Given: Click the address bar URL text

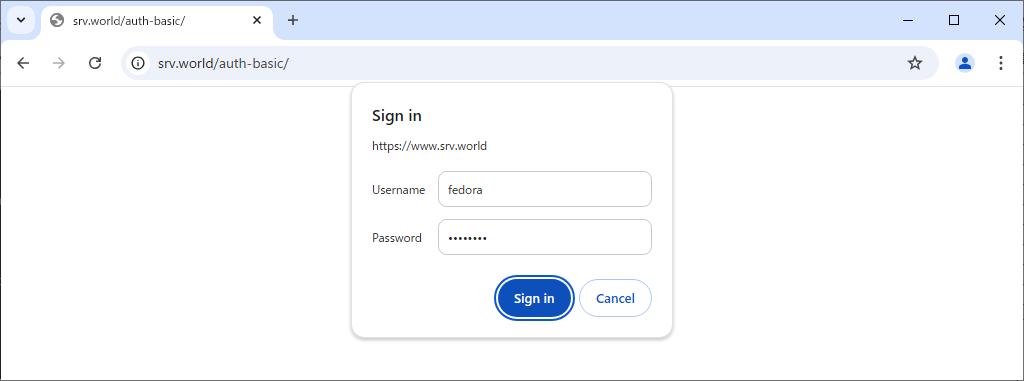Looking at the screenshot, I should (x=223, y=63).
